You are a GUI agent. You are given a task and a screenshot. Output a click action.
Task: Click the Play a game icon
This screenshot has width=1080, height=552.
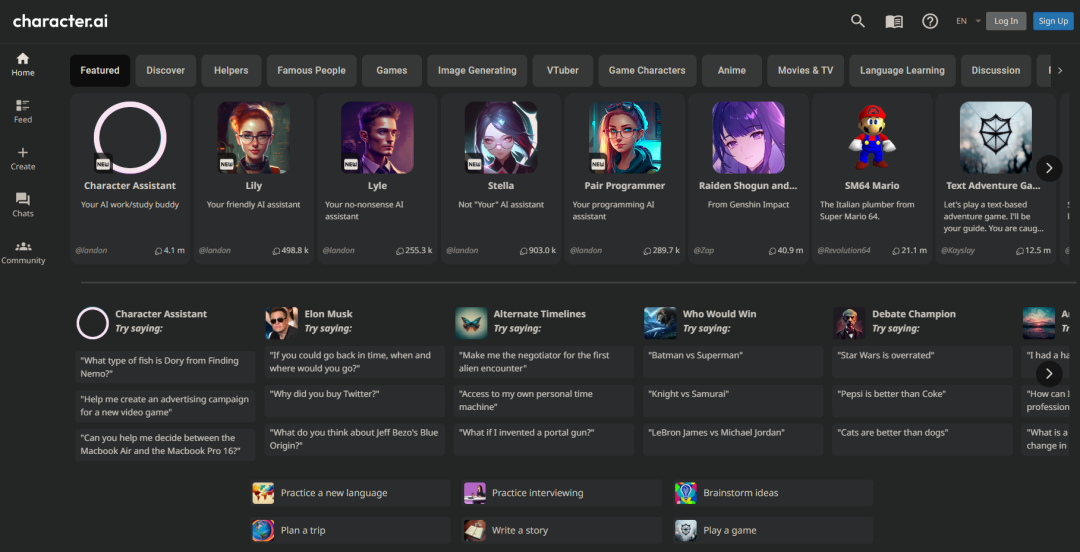685,530
